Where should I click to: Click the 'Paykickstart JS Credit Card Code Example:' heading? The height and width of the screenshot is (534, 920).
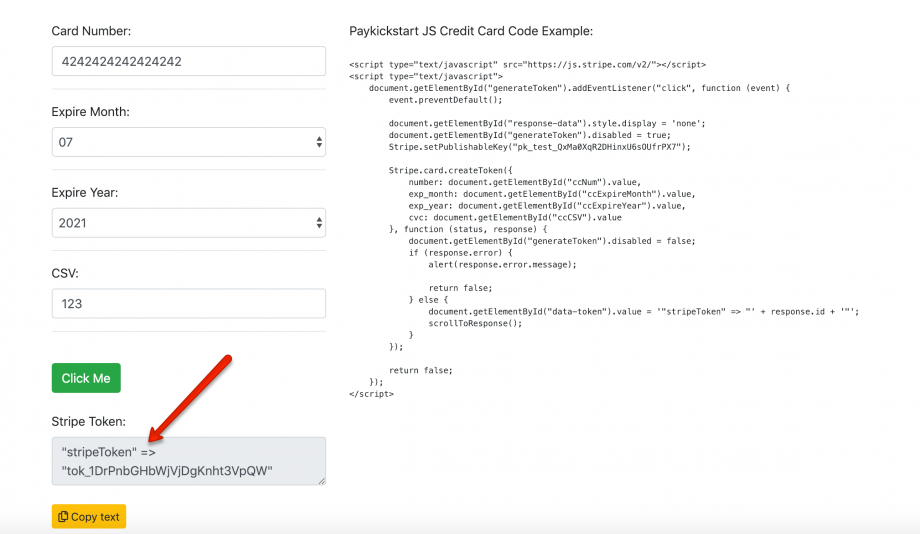tap(471, 31)
